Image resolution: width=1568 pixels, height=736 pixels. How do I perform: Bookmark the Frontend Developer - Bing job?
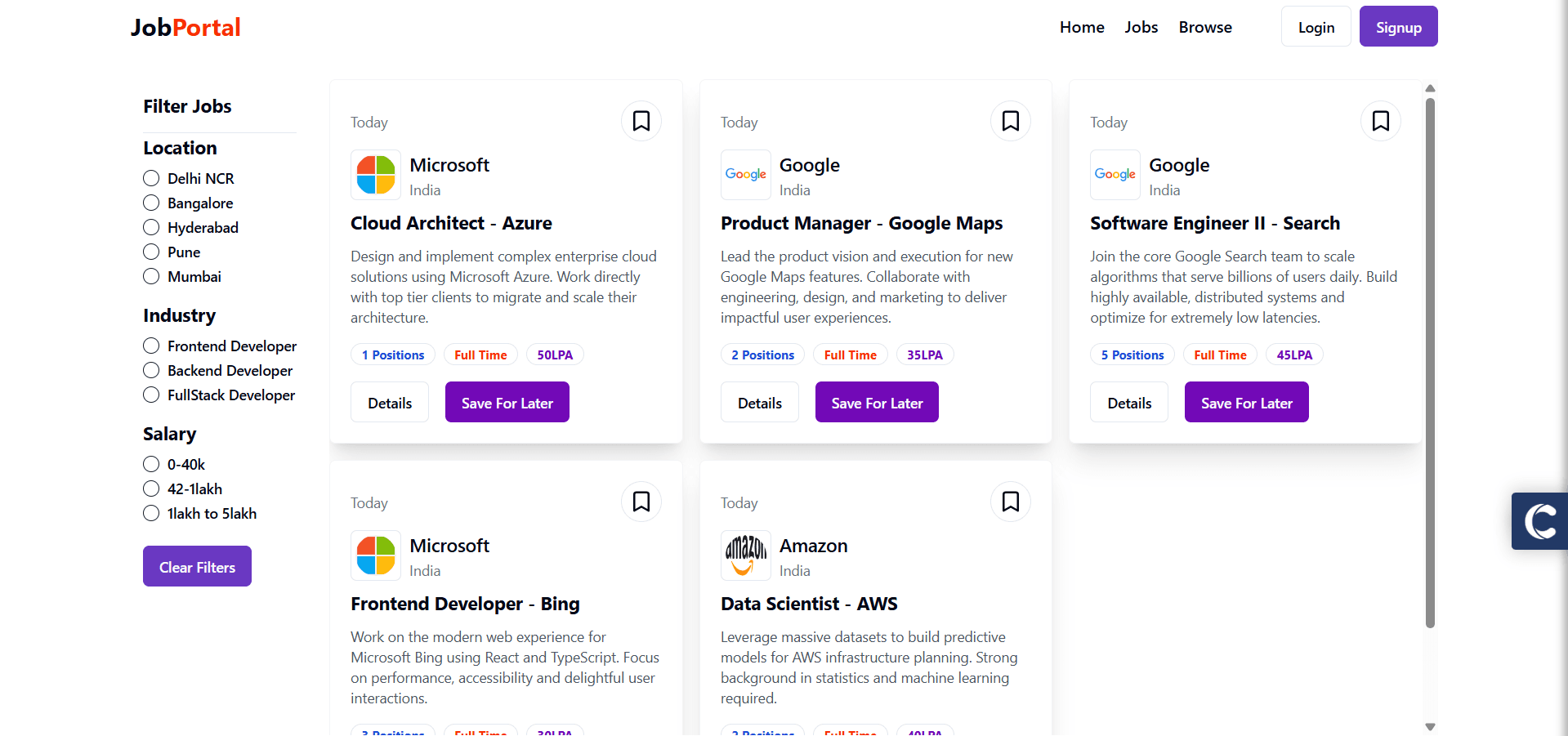pyautogui.click(x=641, y=502)
